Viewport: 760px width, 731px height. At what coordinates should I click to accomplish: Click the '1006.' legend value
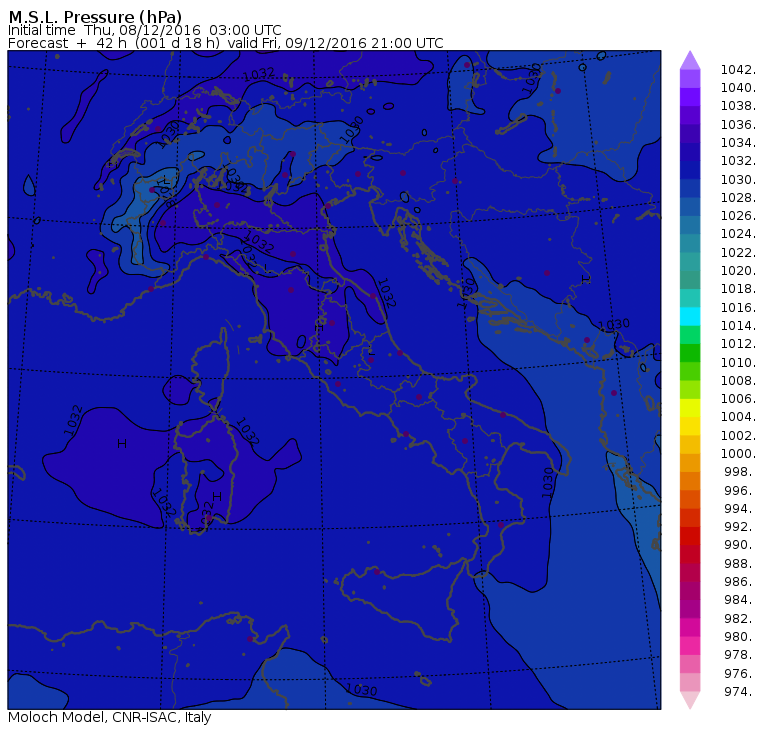point(738,398)
